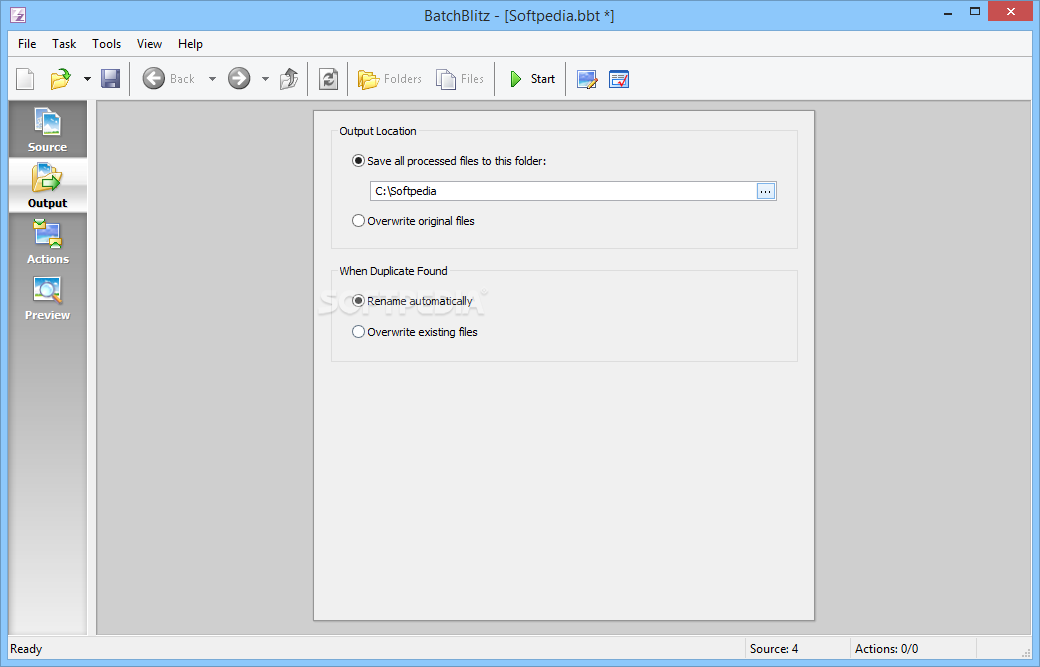Select the Output sidebar panel
This screenshot has height=667, width=1040.
(48, 185)
